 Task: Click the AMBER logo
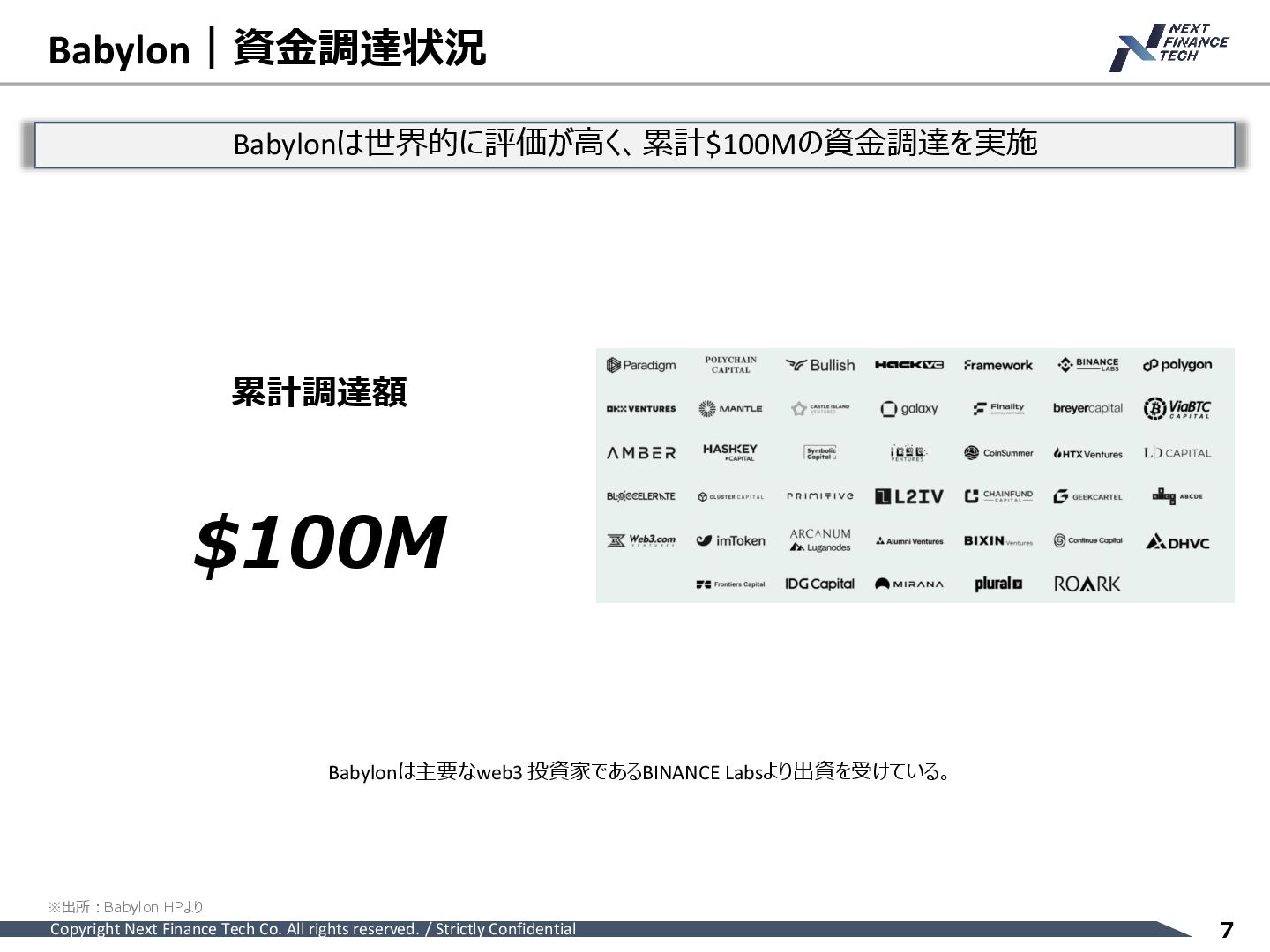coord(641,453)
